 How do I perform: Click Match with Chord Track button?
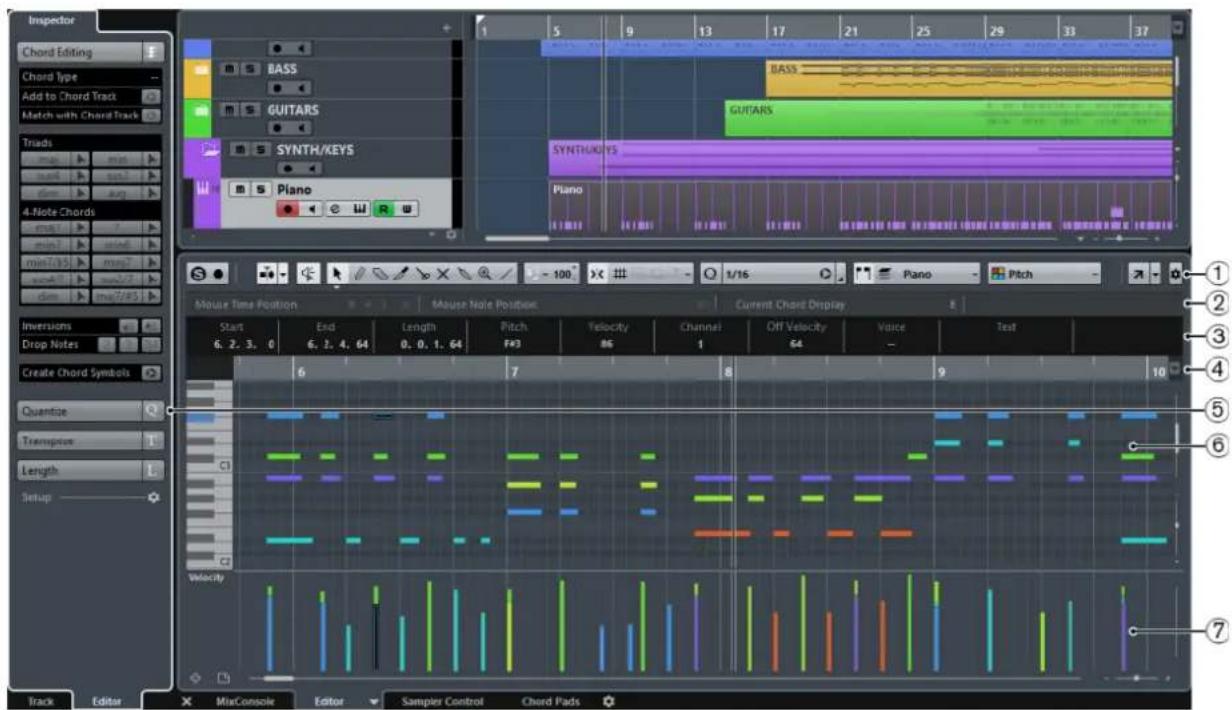[x=151, y=115]
